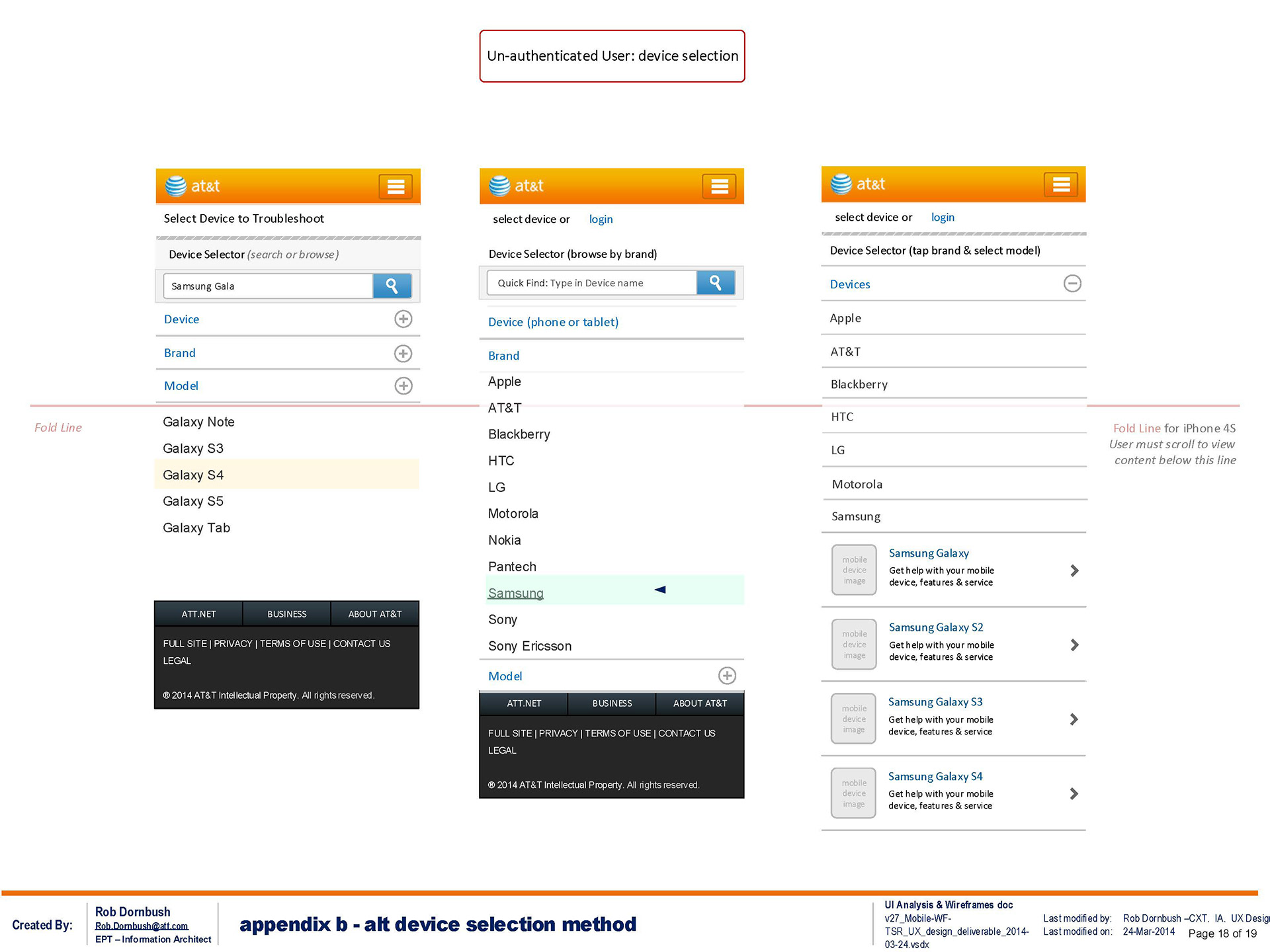Viewport: 1270px width, 952px height.
Task: Click search icon beside Samsung Gala field
Action: coord(392,286)
